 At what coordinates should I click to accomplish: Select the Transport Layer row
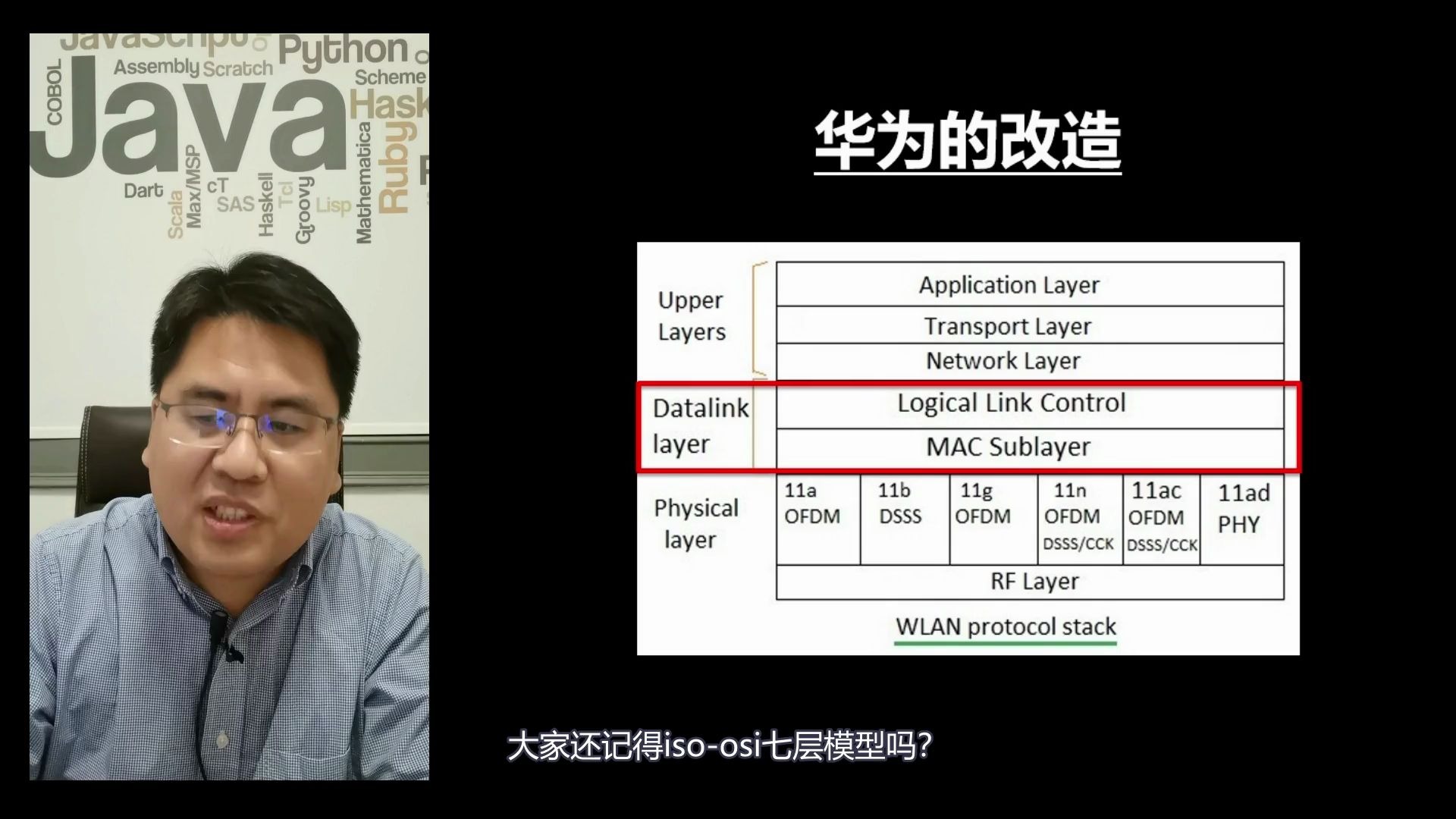1005,325
